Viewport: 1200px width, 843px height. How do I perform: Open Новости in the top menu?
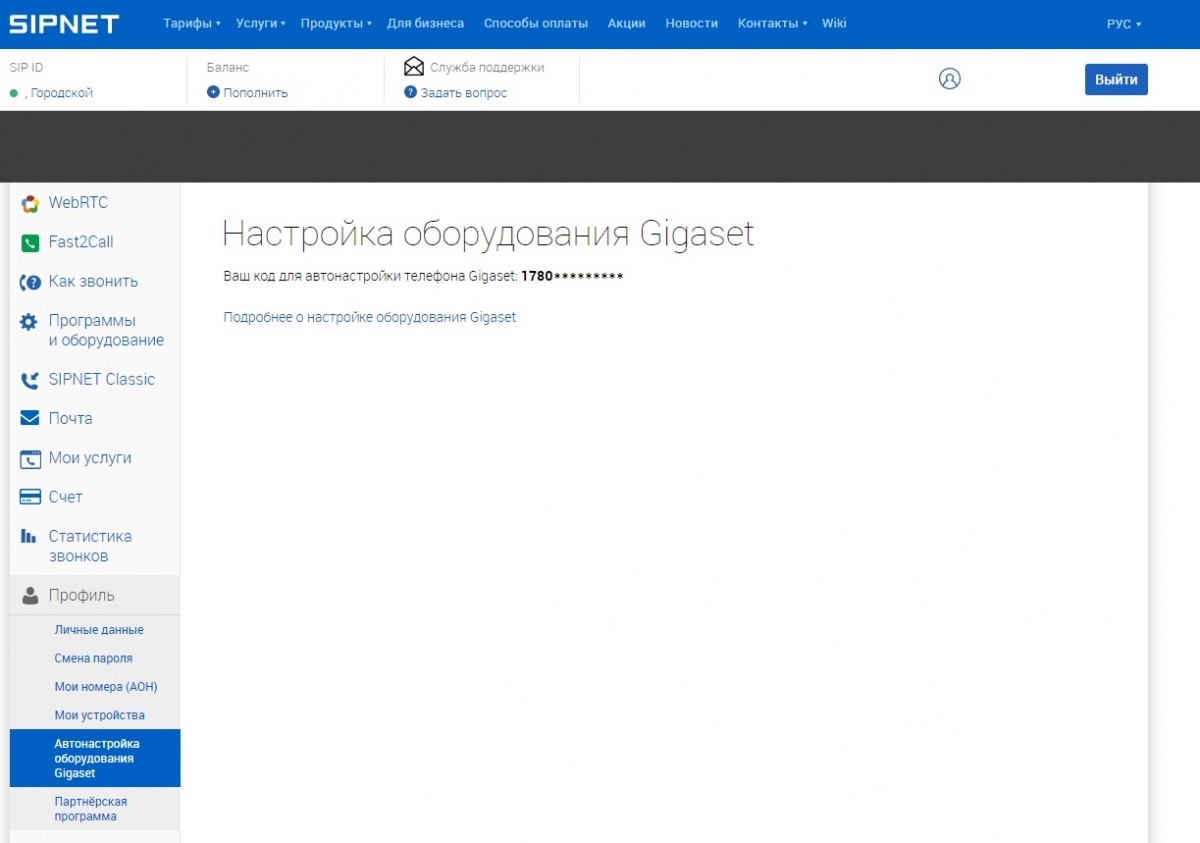pos(692,23)
